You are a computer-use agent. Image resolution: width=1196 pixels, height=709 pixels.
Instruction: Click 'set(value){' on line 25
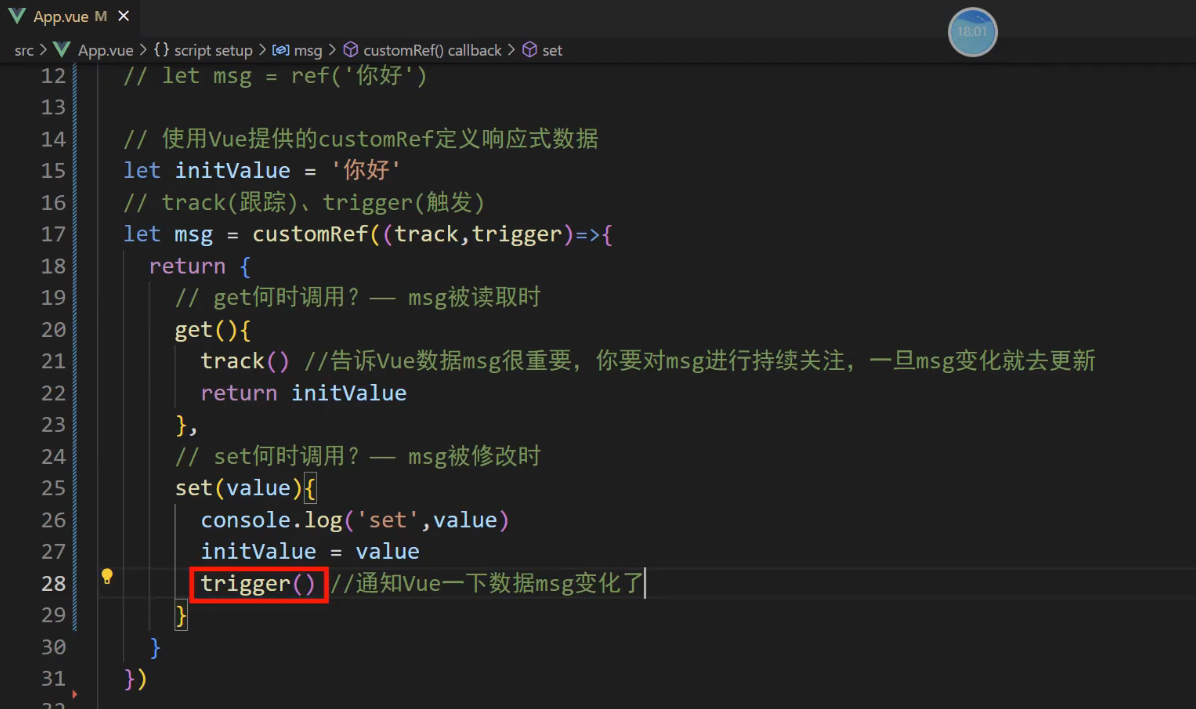click(245, 488)
